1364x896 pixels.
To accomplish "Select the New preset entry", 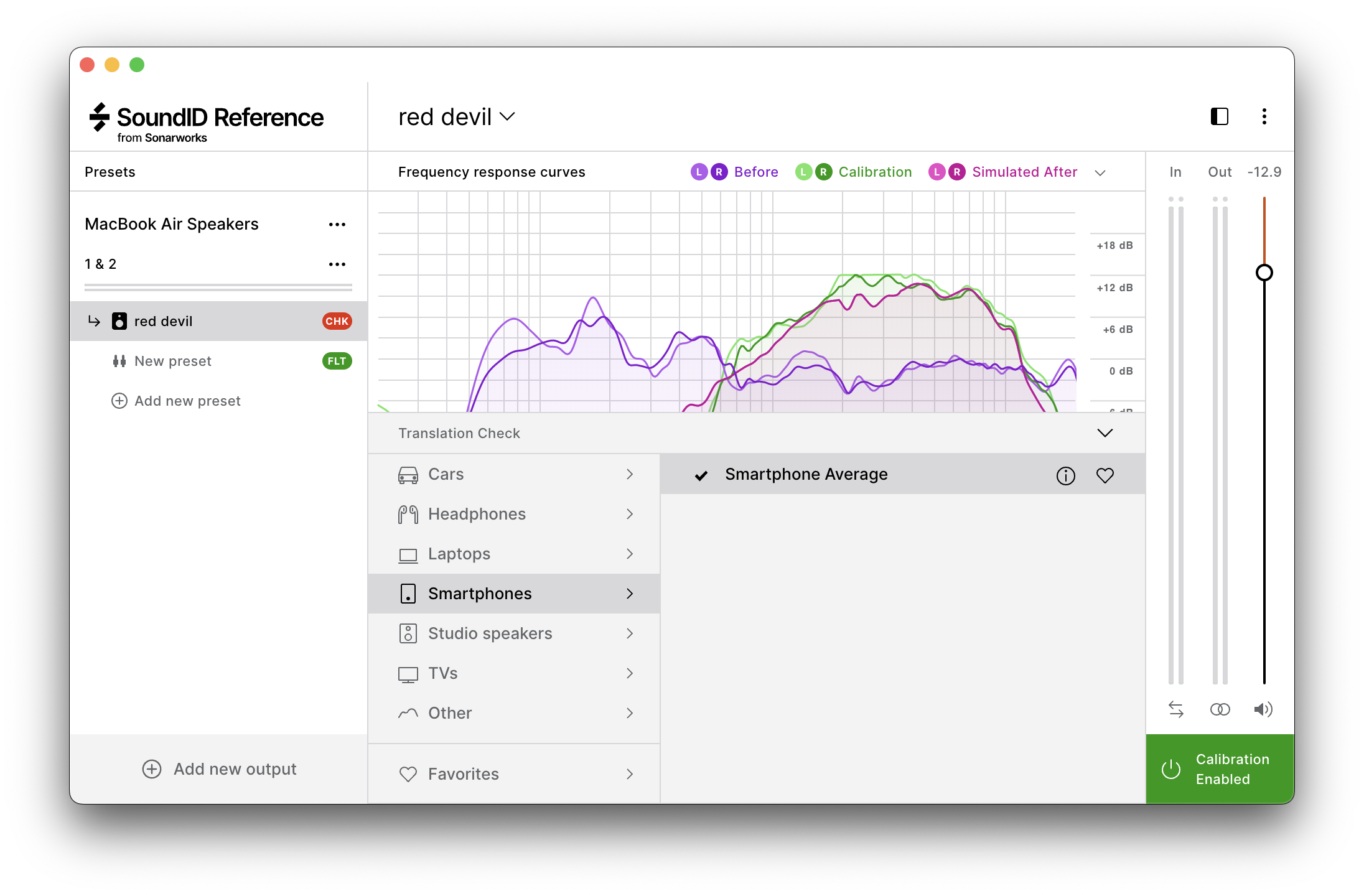I will (218, 361).
